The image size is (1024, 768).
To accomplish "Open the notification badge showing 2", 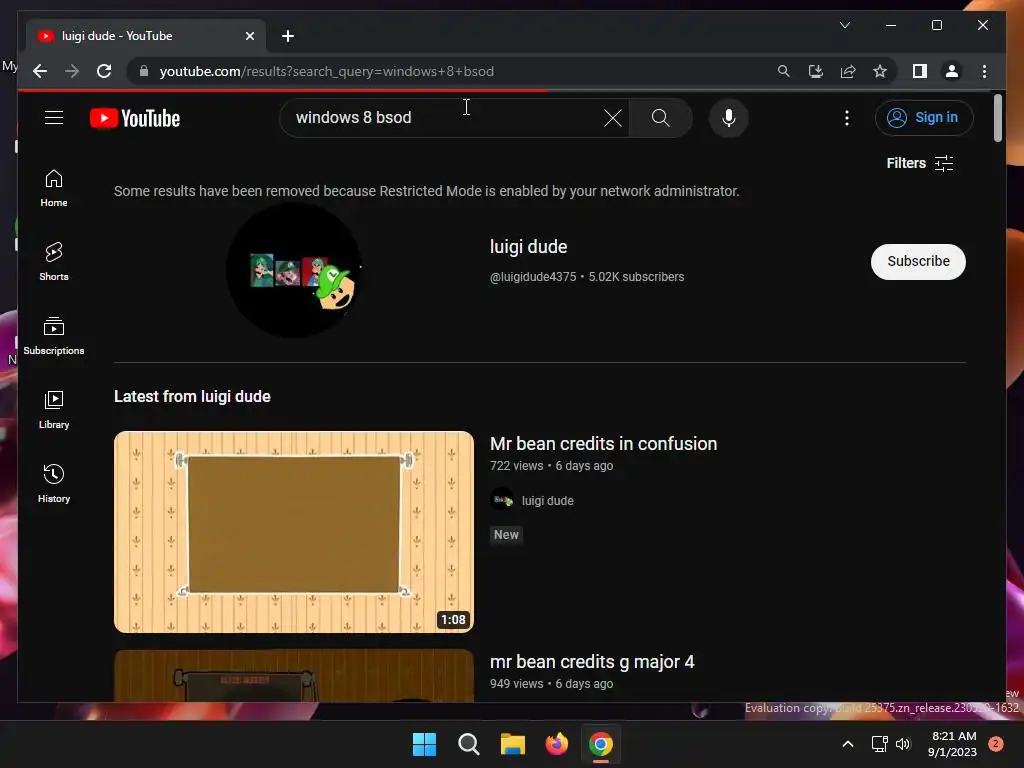I will [996, 744].
